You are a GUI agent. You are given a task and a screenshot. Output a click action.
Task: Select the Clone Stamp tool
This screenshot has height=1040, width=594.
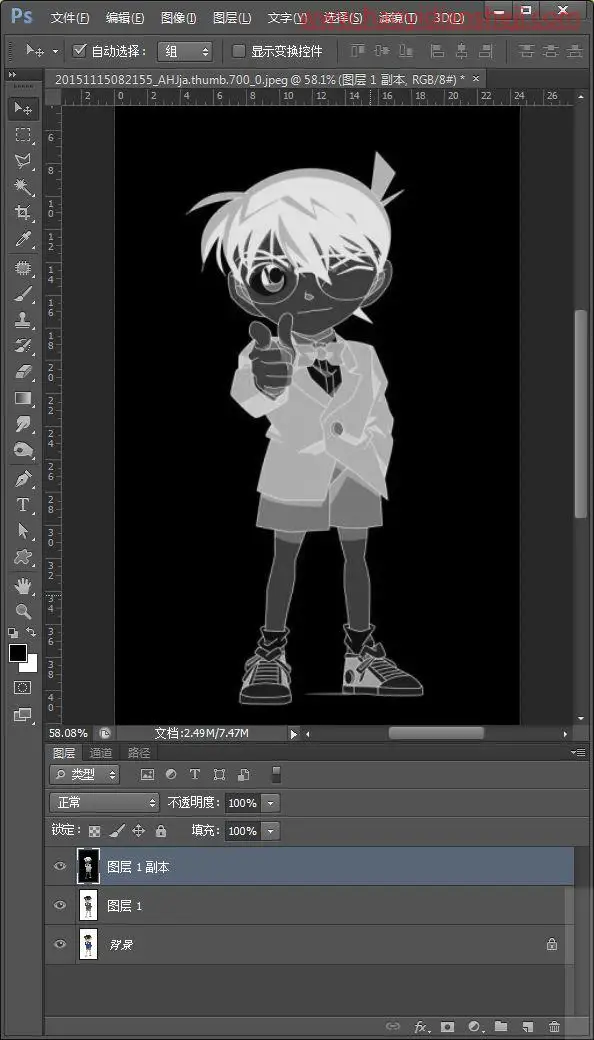coord(23,320)
